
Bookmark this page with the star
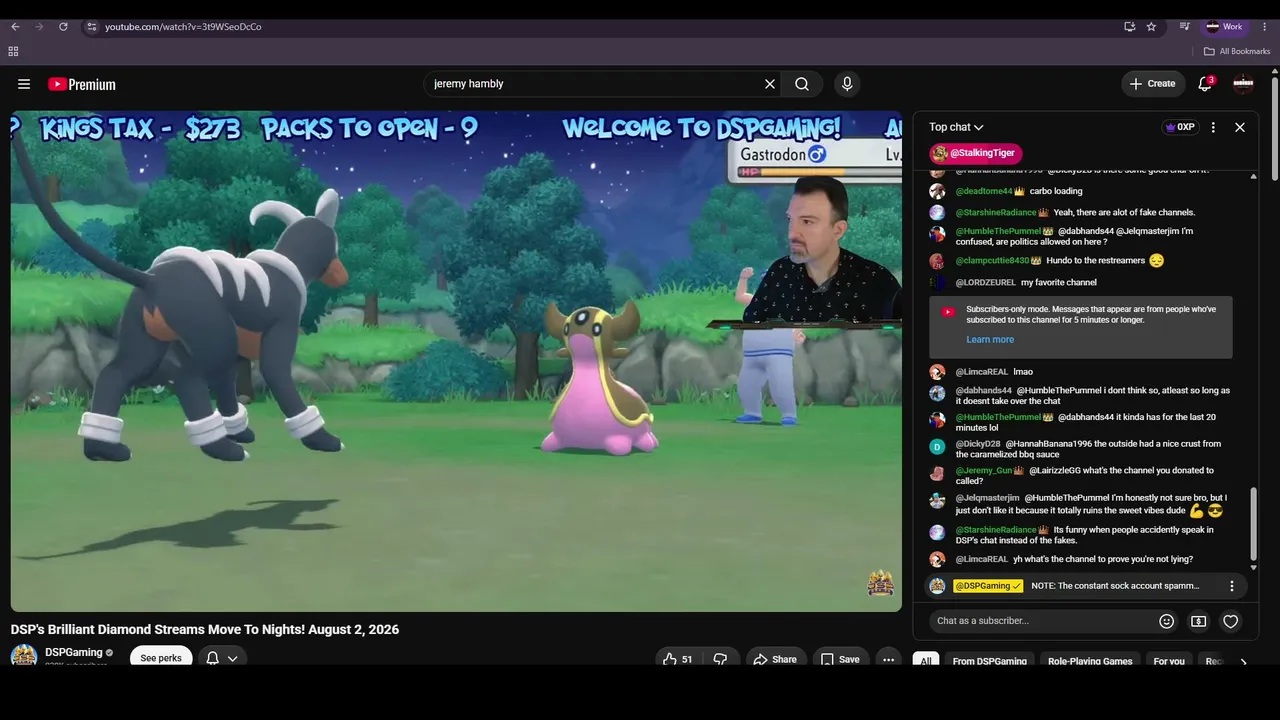click(1151, 27)
